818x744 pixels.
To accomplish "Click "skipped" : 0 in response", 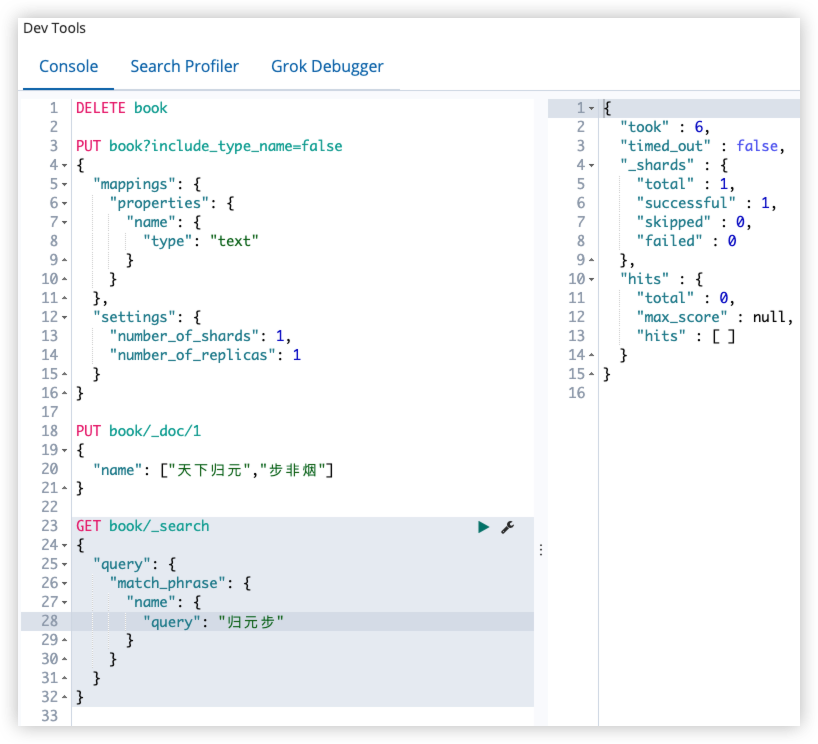I will (694, 222).
